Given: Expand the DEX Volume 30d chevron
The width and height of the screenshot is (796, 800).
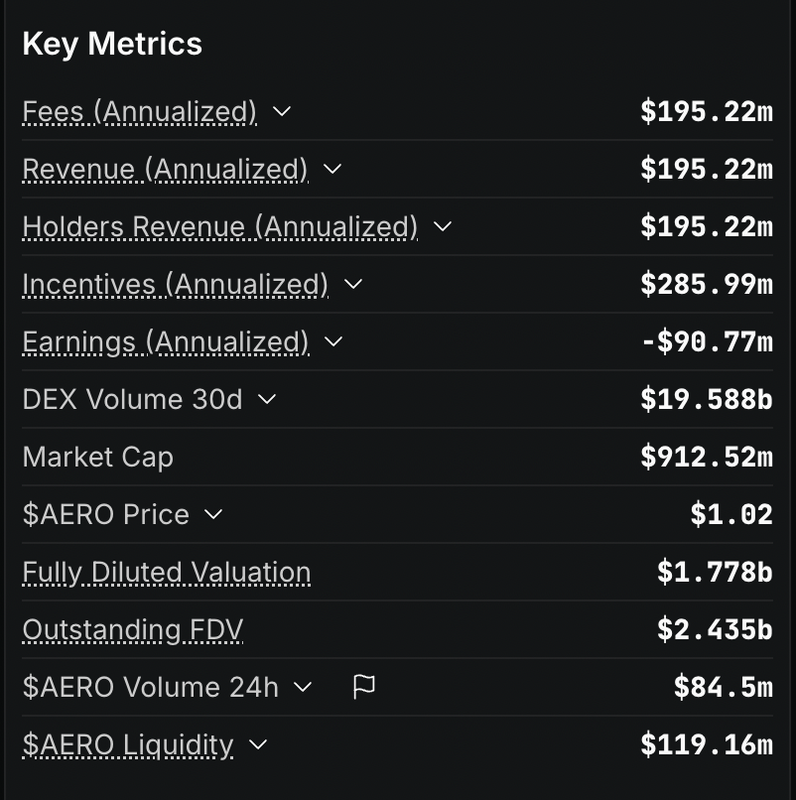Looking at the screenshot, I should click(x=267, y=399).
